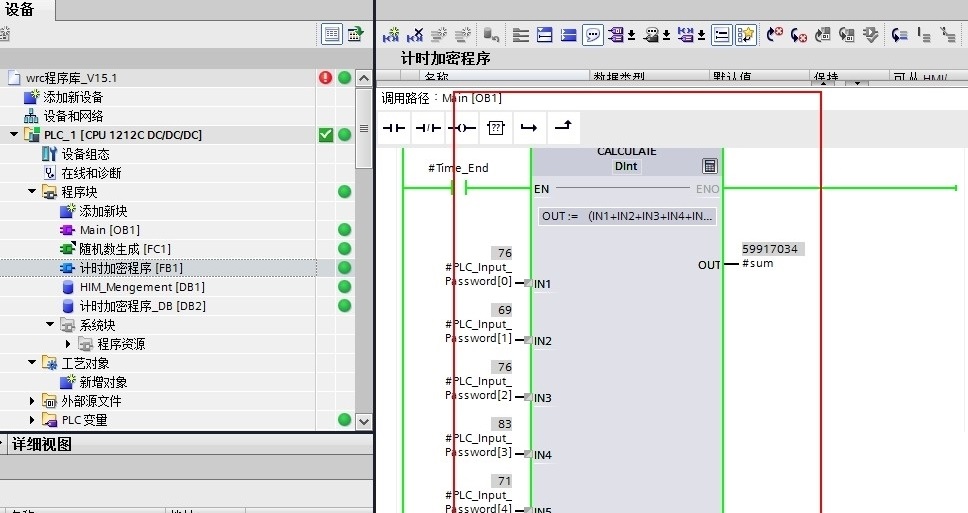Click the OUT := formula field
The image size is (968, 513).
[627, 216]
